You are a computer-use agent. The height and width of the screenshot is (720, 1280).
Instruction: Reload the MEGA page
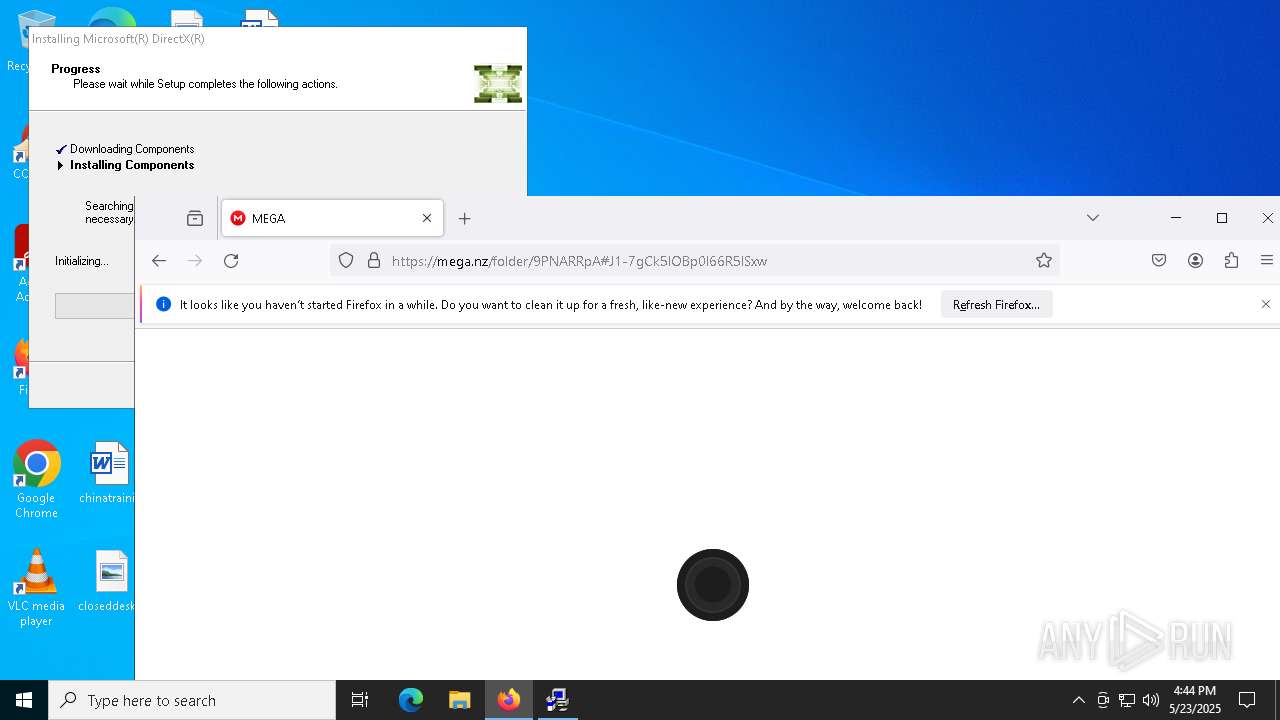(x=231, y=261)
